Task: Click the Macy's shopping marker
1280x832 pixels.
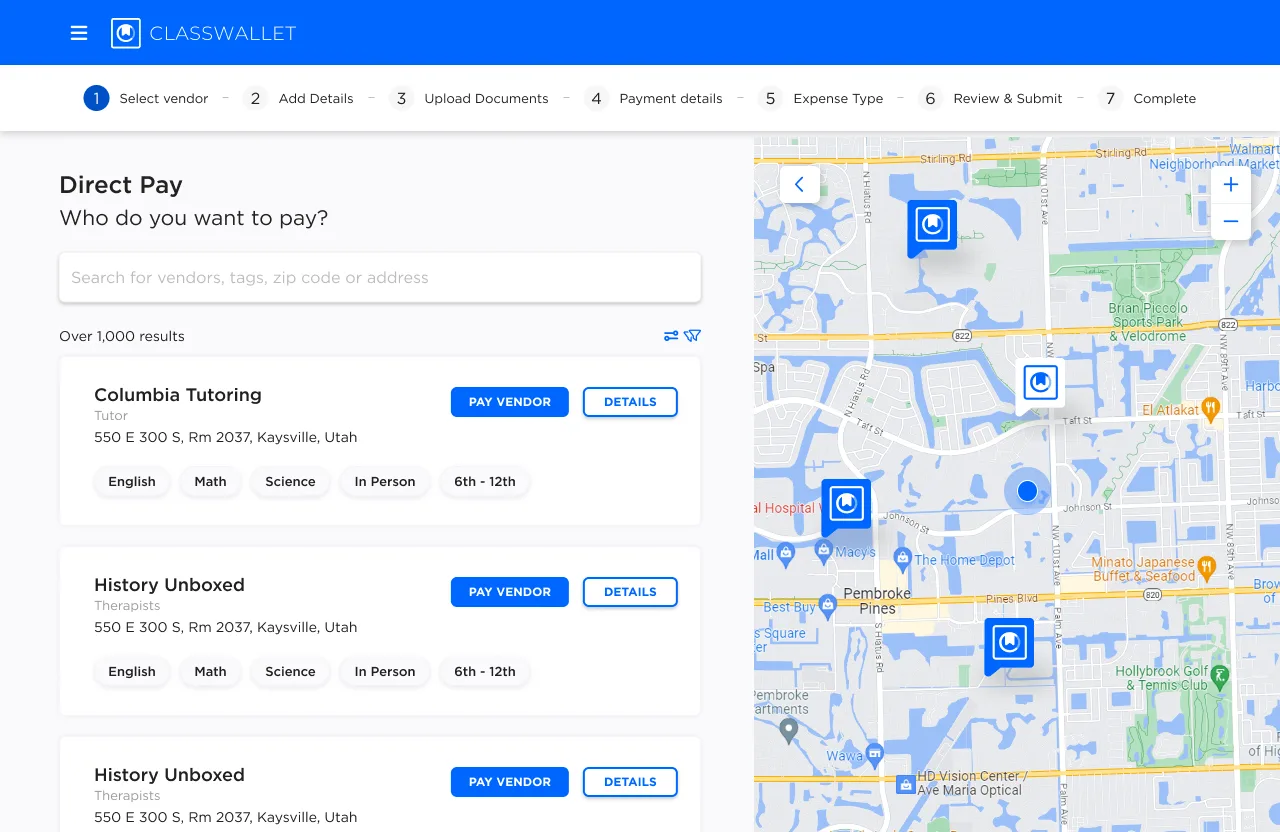Action: 823,549
